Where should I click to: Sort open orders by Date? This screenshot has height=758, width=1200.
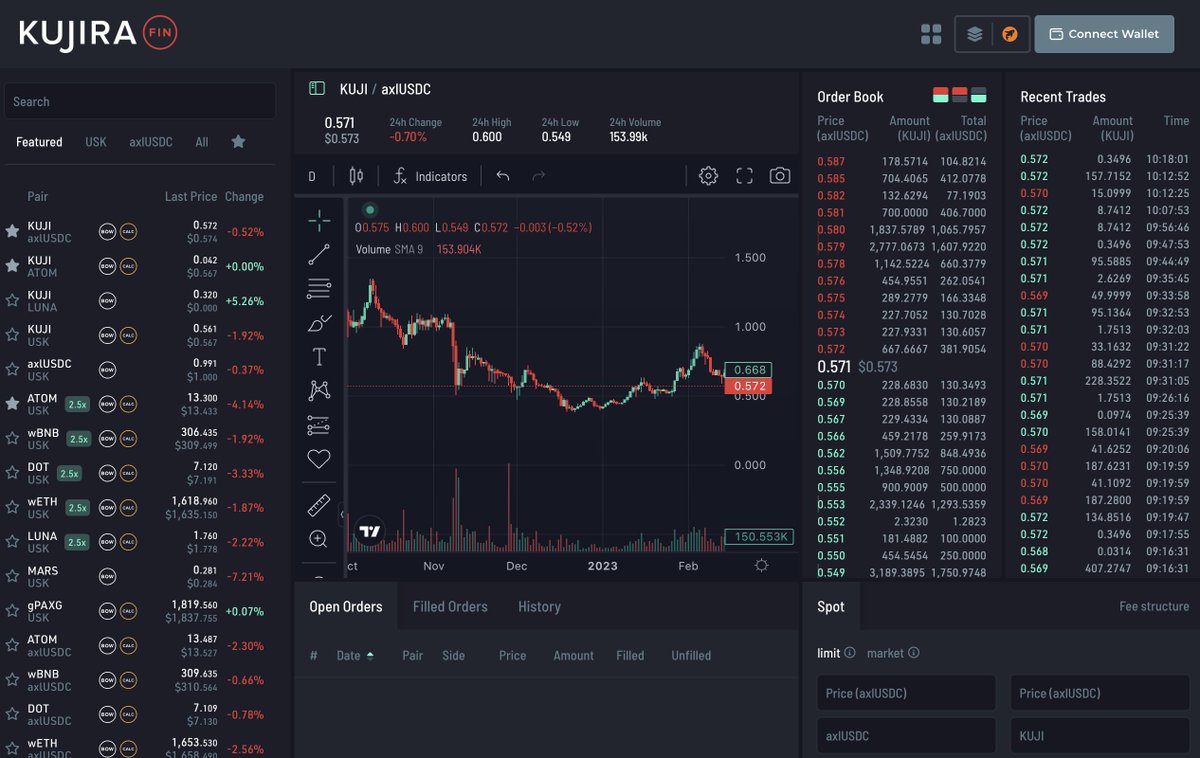tap(355, 656)
